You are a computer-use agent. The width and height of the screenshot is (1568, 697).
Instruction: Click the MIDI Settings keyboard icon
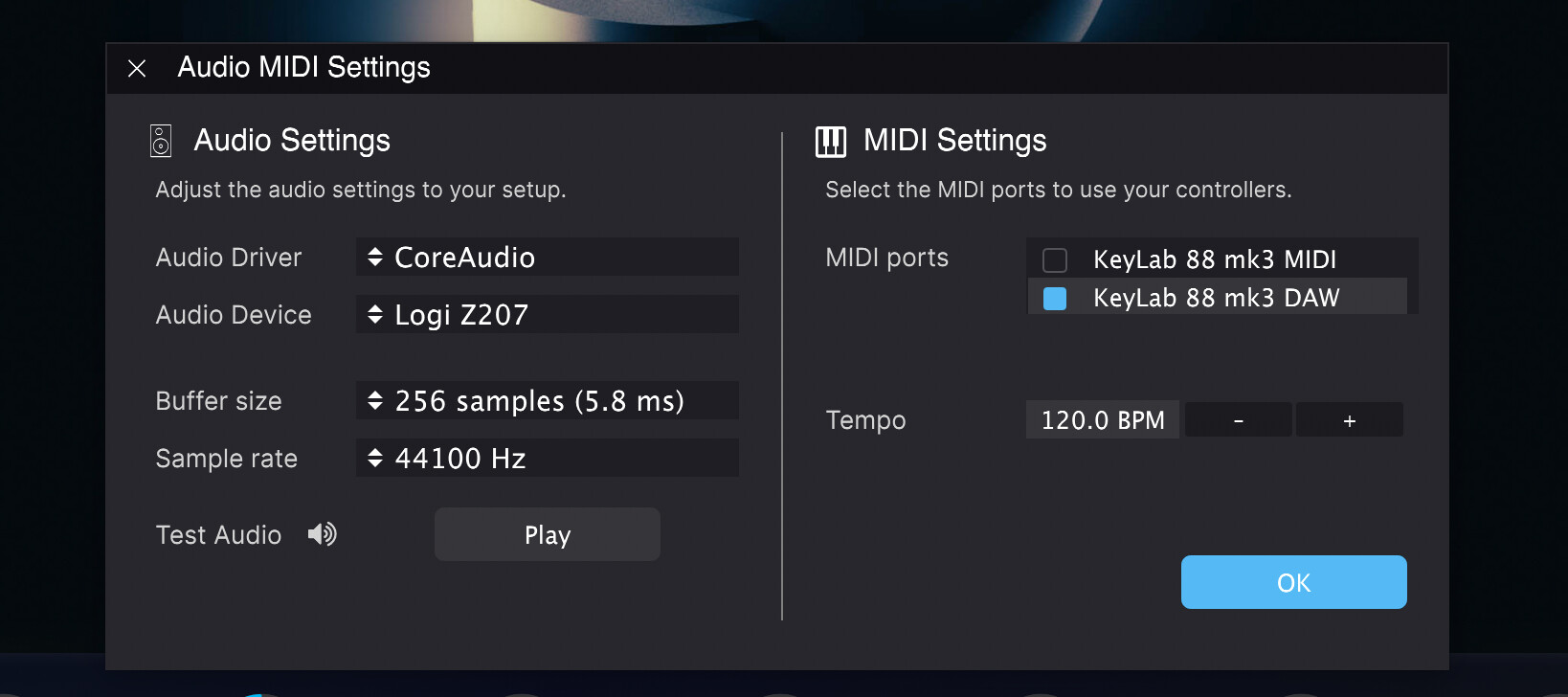coord(831,142)
